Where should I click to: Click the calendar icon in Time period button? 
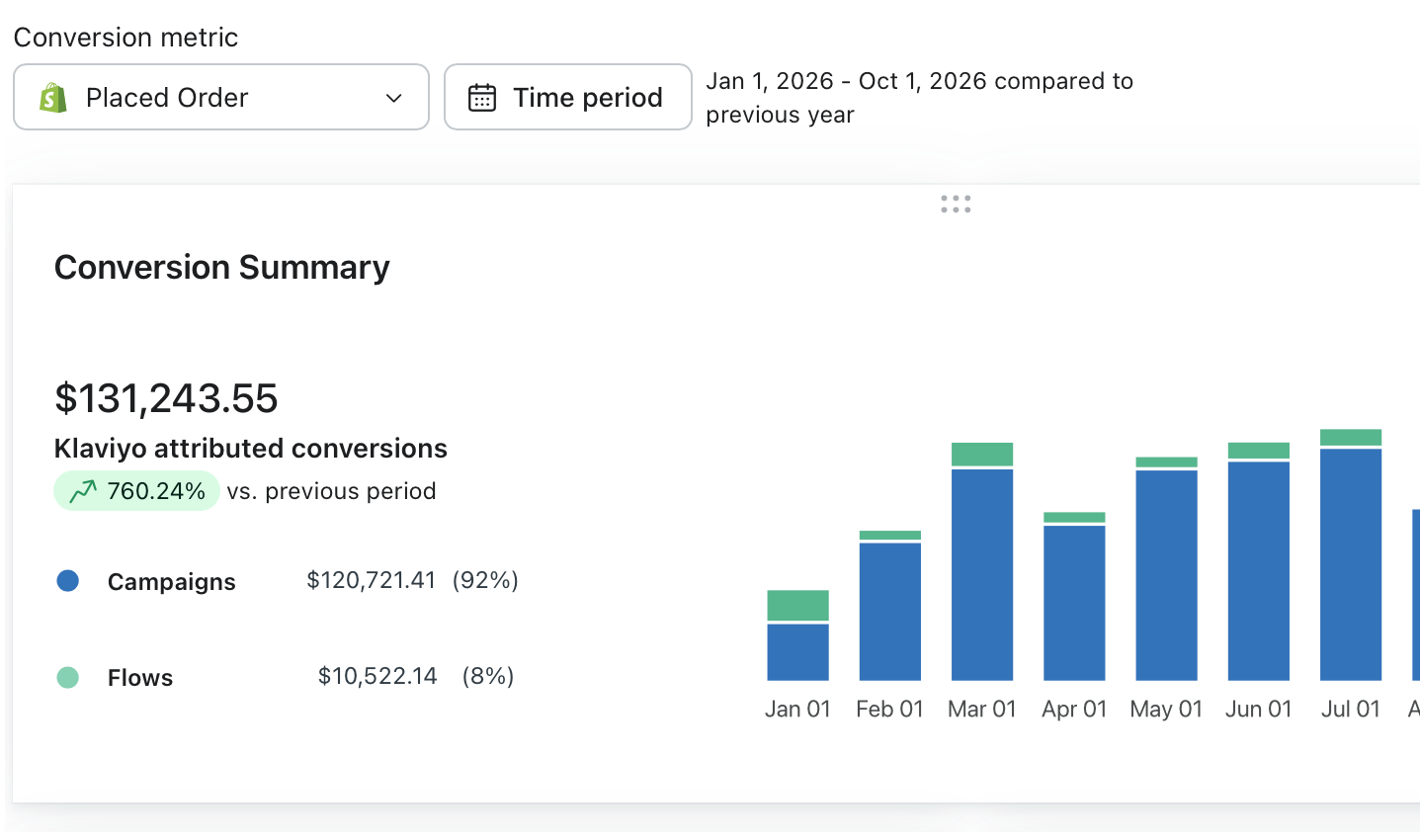pos(482,98)
